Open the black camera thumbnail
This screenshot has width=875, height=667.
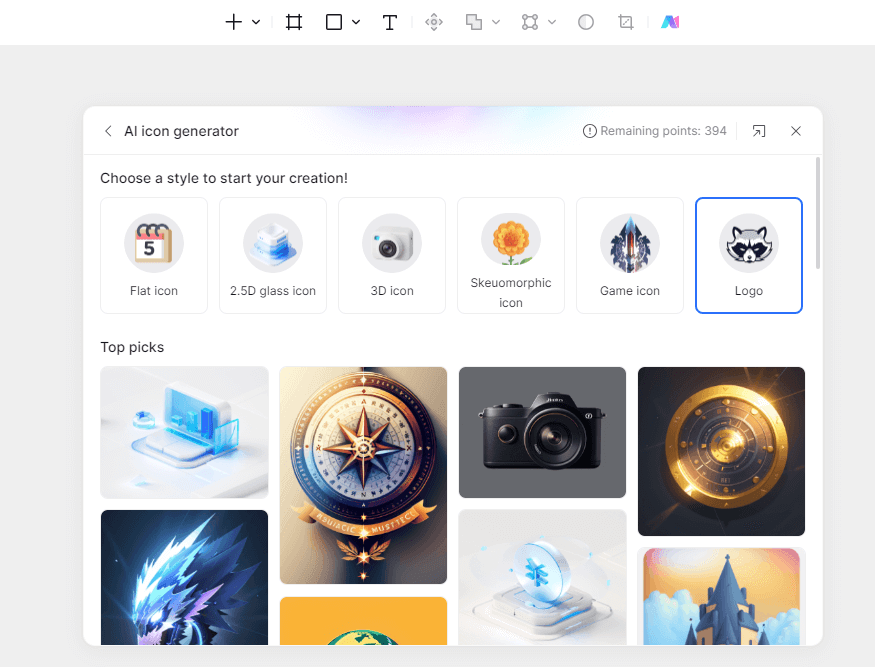(x=542, y=433)
